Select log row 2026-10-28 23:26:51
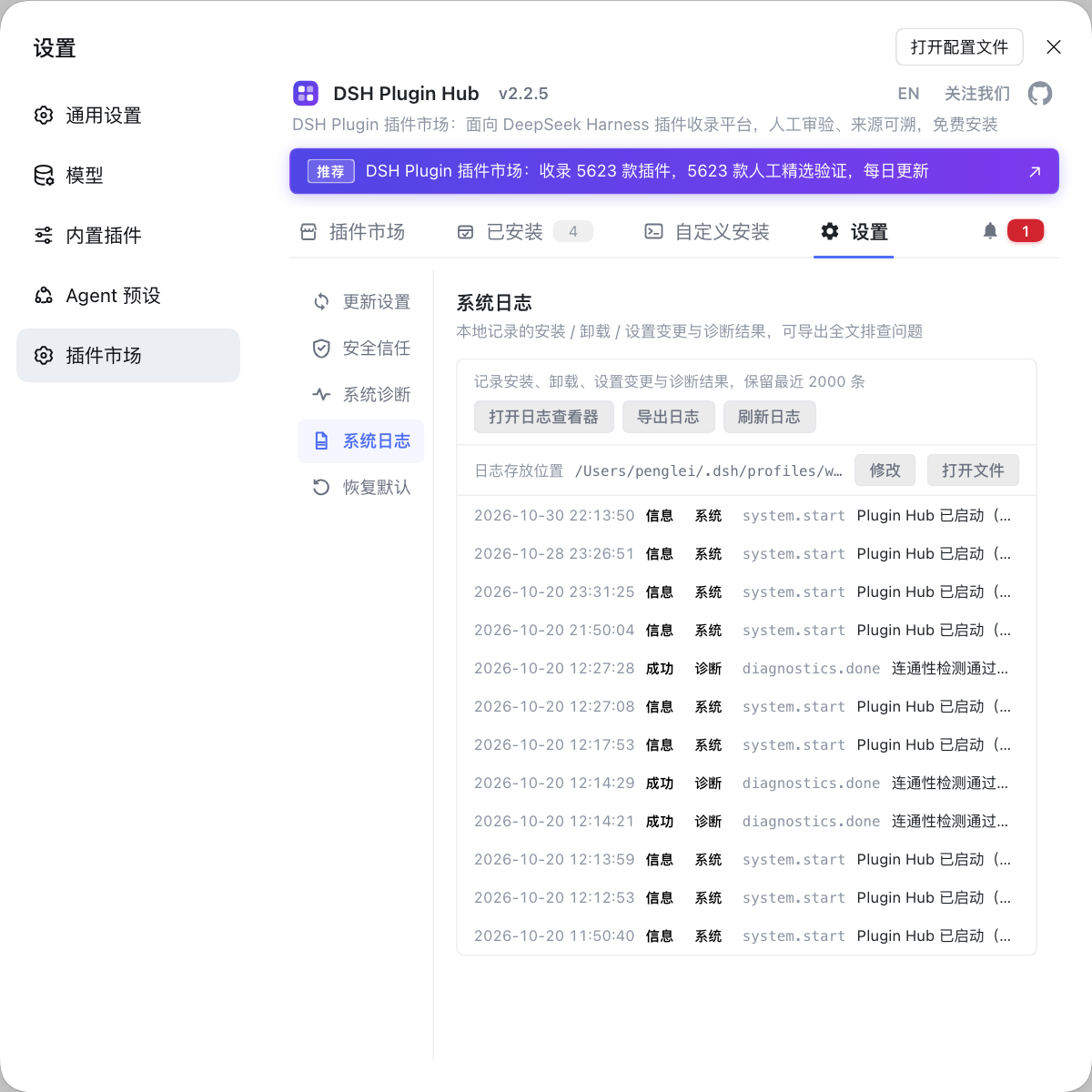The height and width of the screenshot is (1092, 1092). tap(746, 553)
